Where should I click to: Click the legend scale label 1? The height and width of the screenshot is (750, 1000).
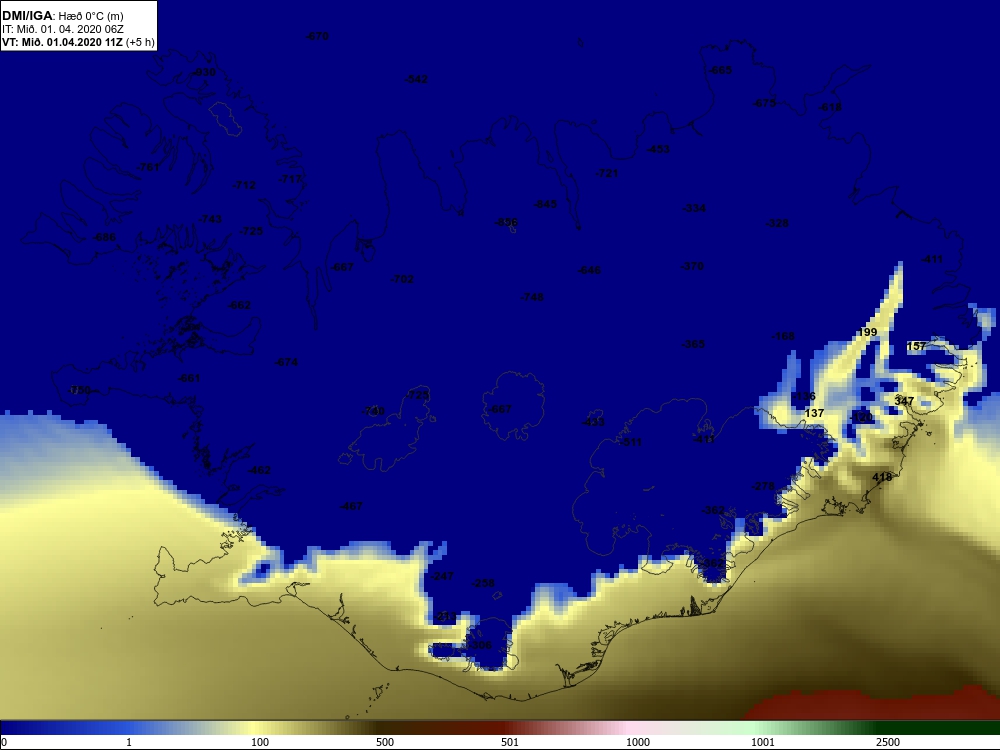[x=129, y=742]
